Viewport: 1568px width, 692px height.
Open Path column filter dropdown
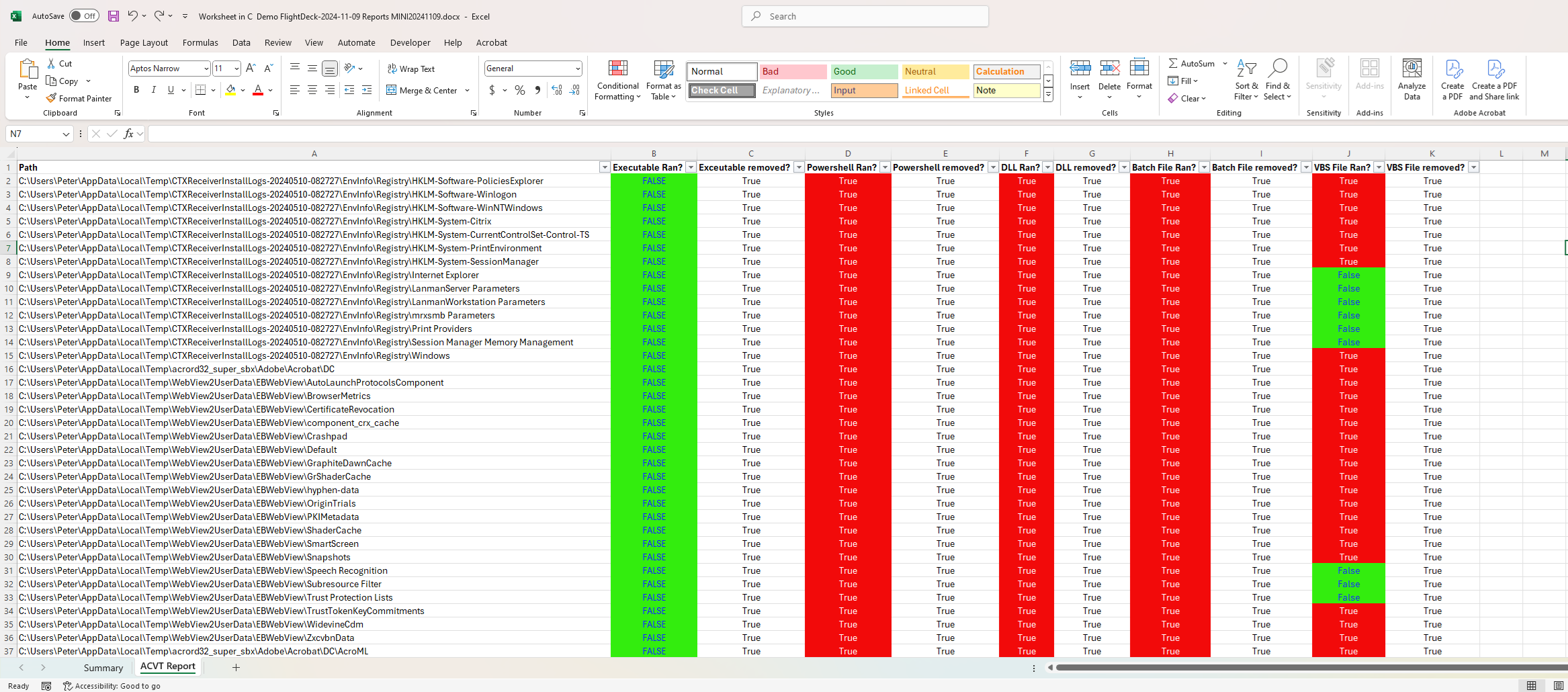(605, 167)
